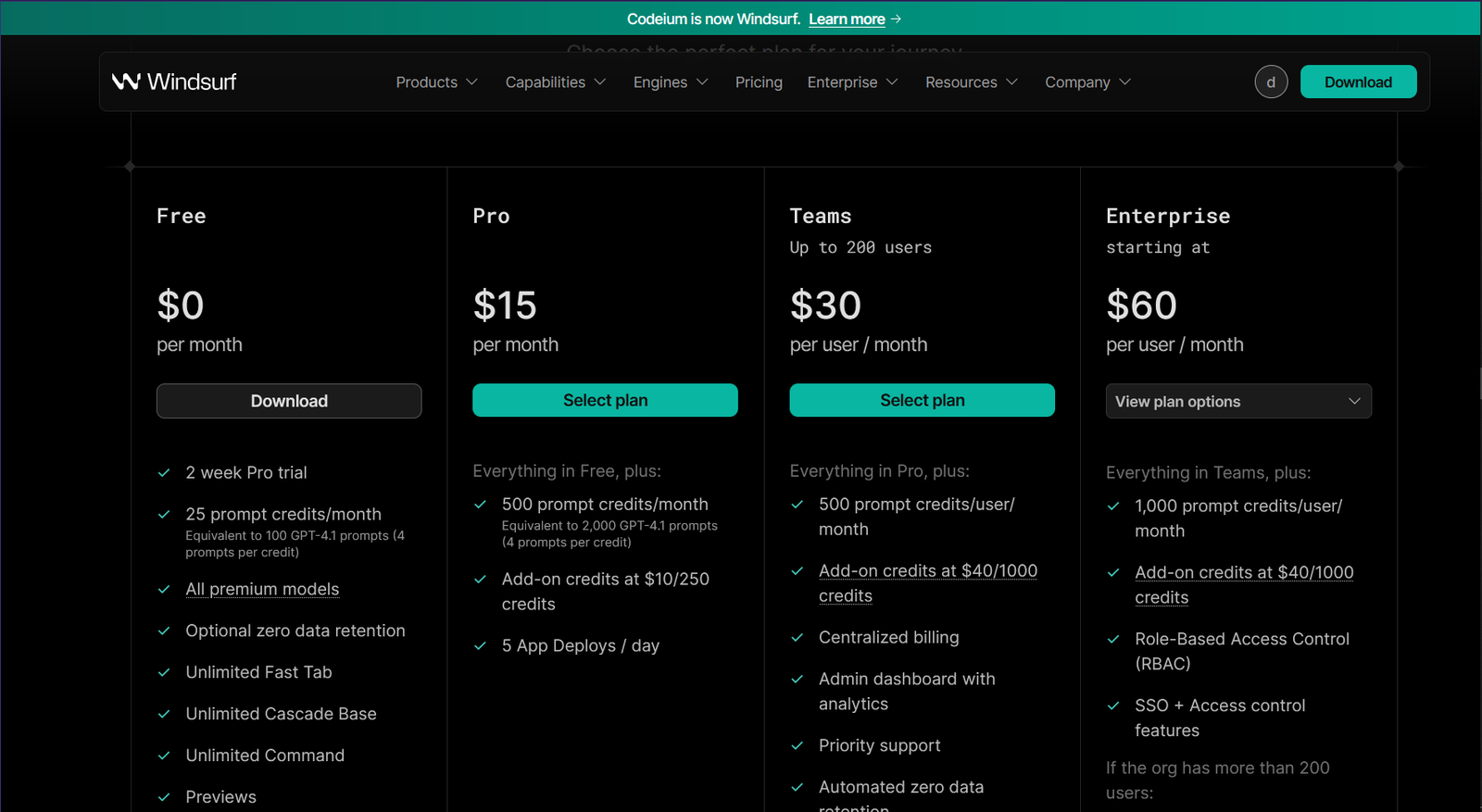
Task: Go to the Pricing page
Action: tap(759, 82)
